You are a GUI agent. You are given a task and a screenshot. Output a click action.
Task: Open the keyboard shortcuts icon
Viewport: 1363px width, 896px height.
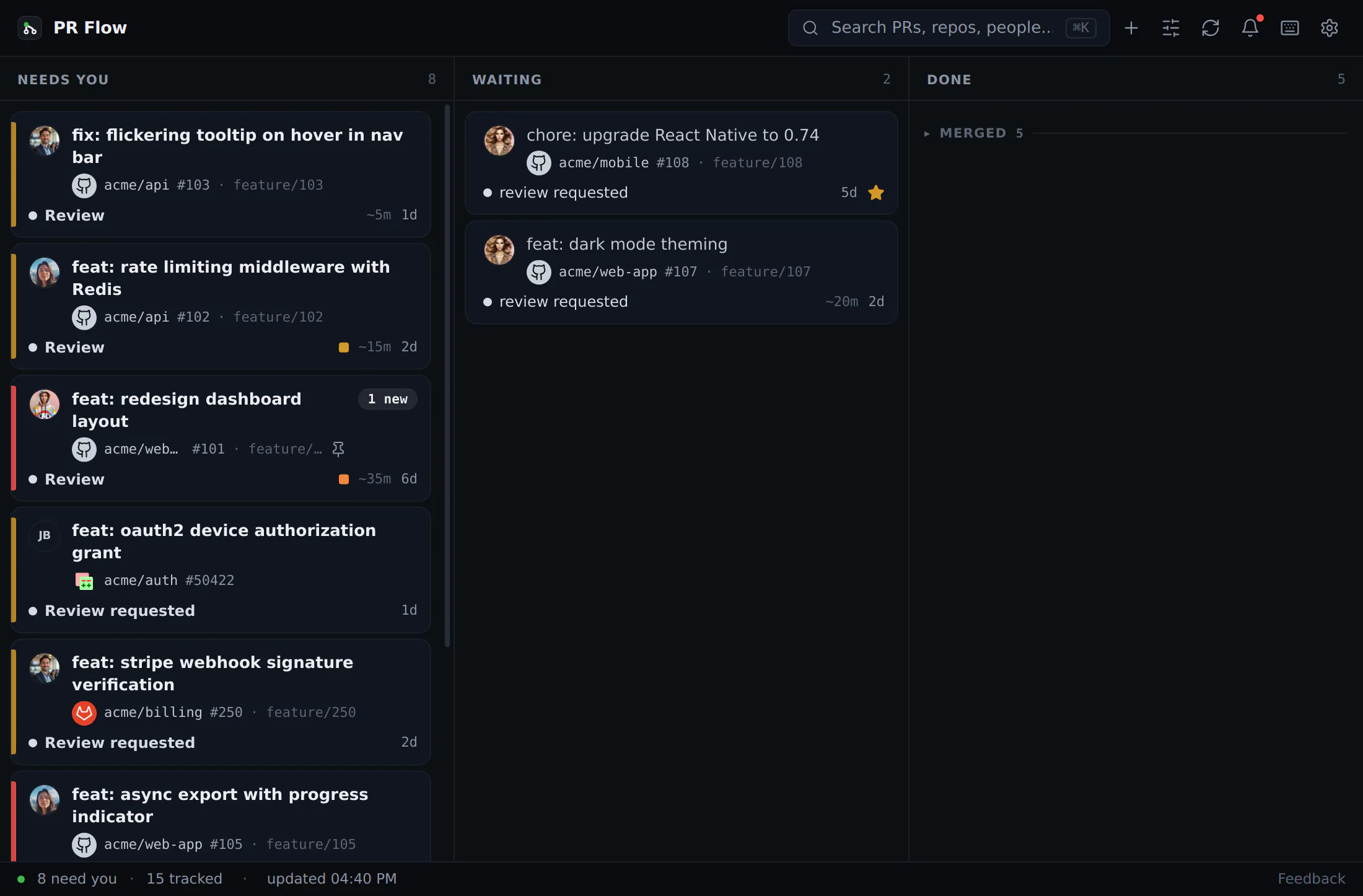click(x=1290, y=28)
